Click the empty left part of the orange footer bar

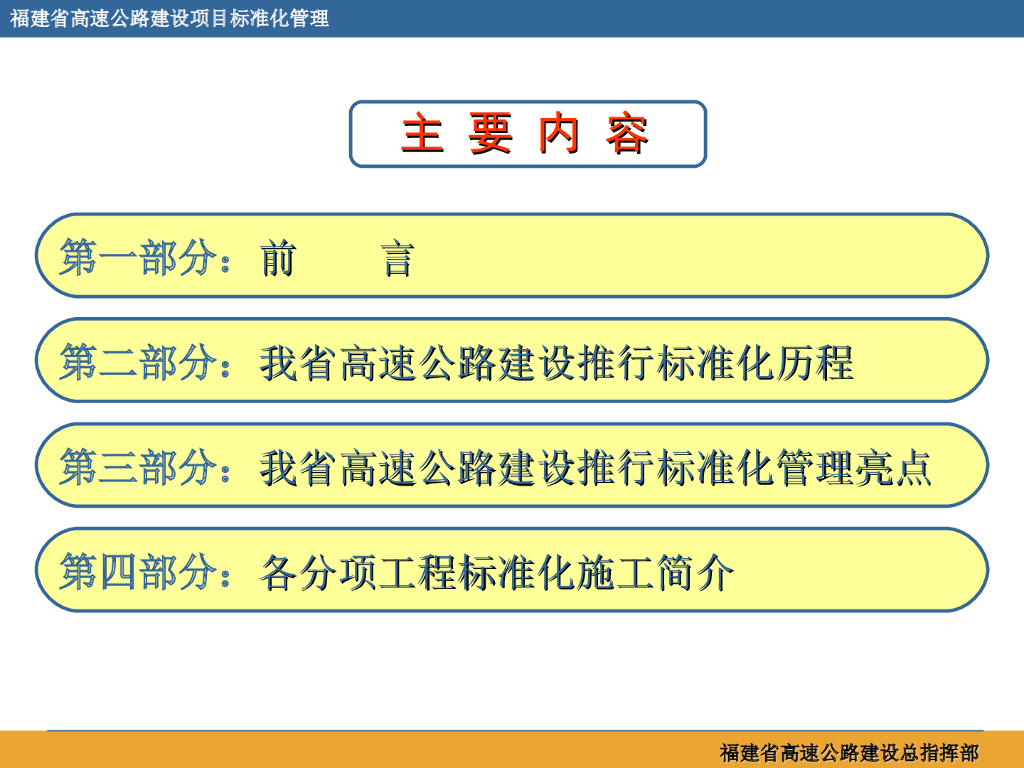(300, 751)
